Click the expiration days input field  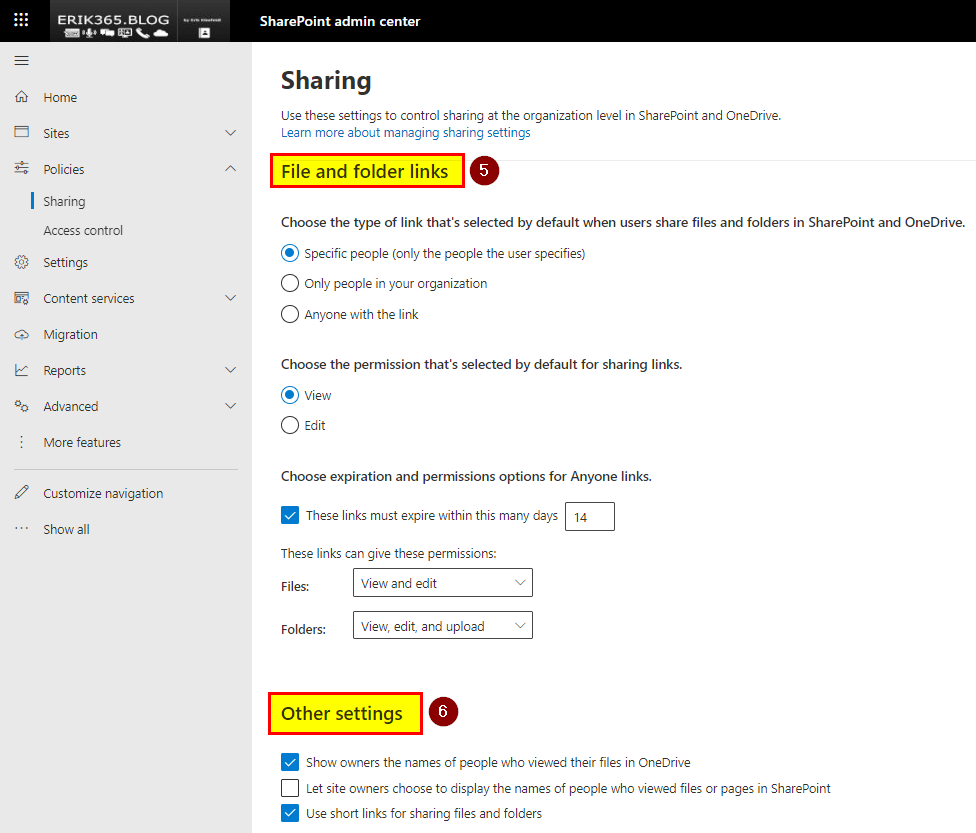(x=589, y=516)
